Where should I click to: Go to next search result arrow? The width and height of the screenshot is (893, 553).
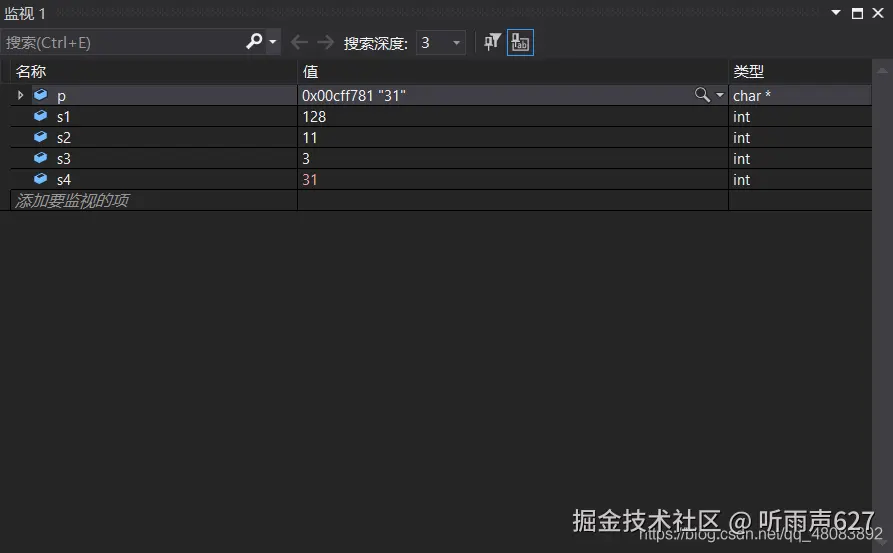[x=325, y=42]
